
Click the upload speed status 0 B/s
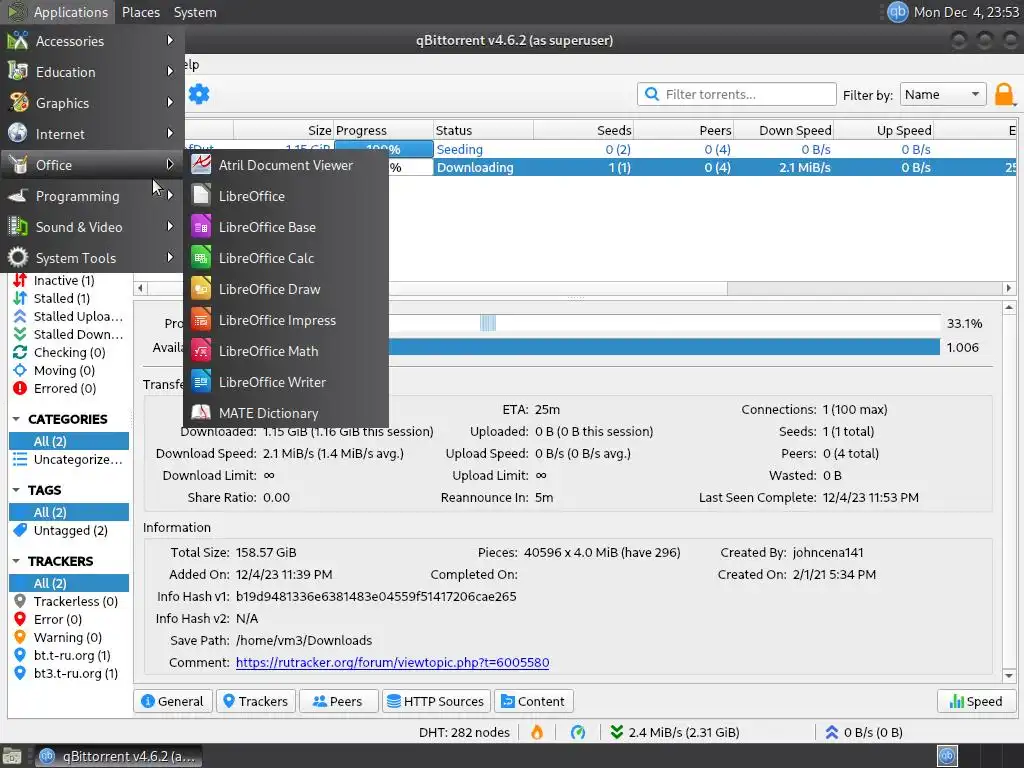[x=864, y=732]
